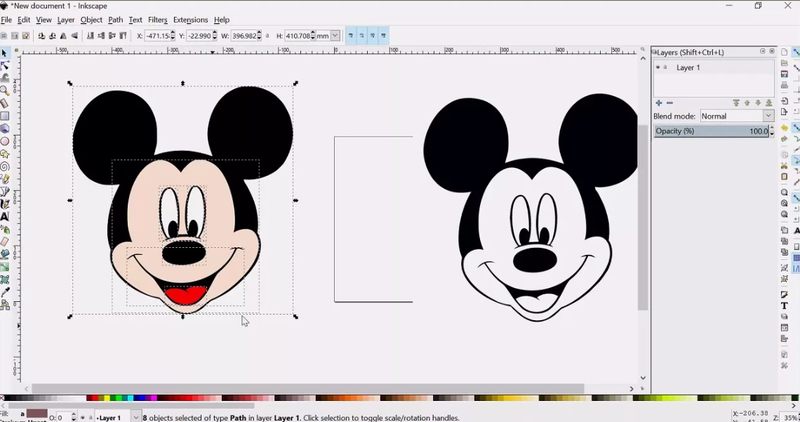Click X position stepper arrows

coord(172,36)
